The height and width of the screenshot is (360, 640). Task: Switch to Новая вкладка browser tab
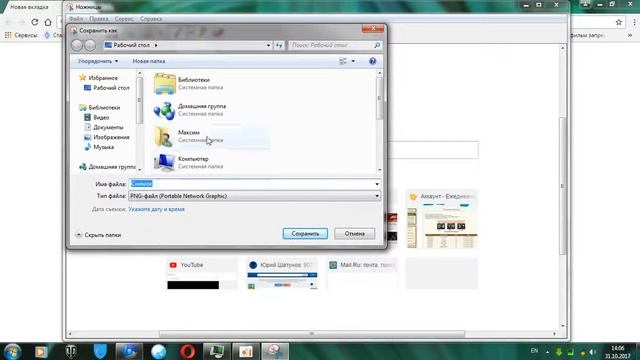point(29,7)
